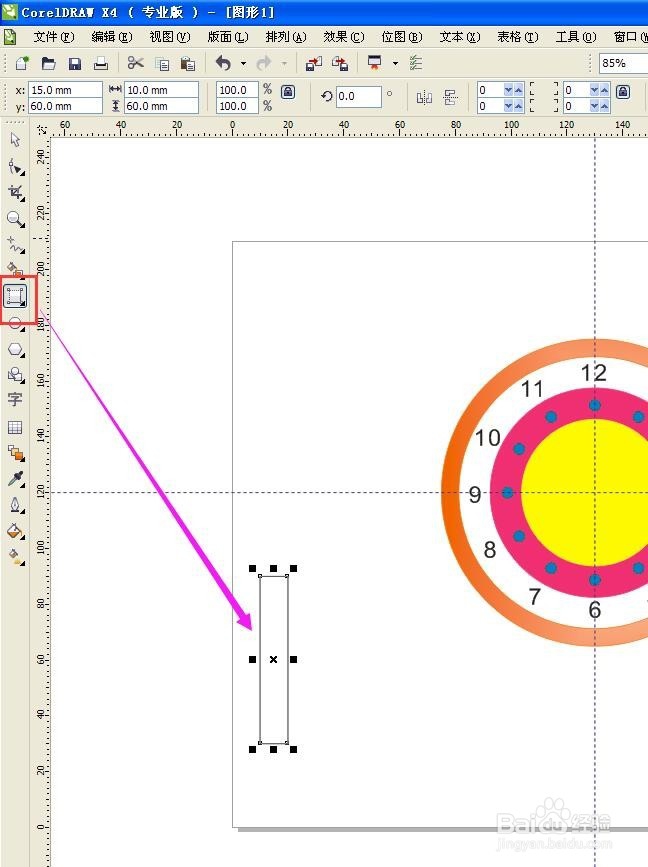Click the Export icon
648x867 pixels.
coord(340,64)
